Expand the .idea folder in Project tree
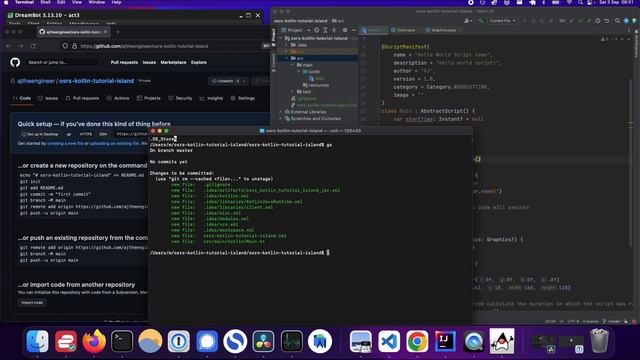Image resolution: width=640 pixels, height=360 pixels. pos(287,45)
